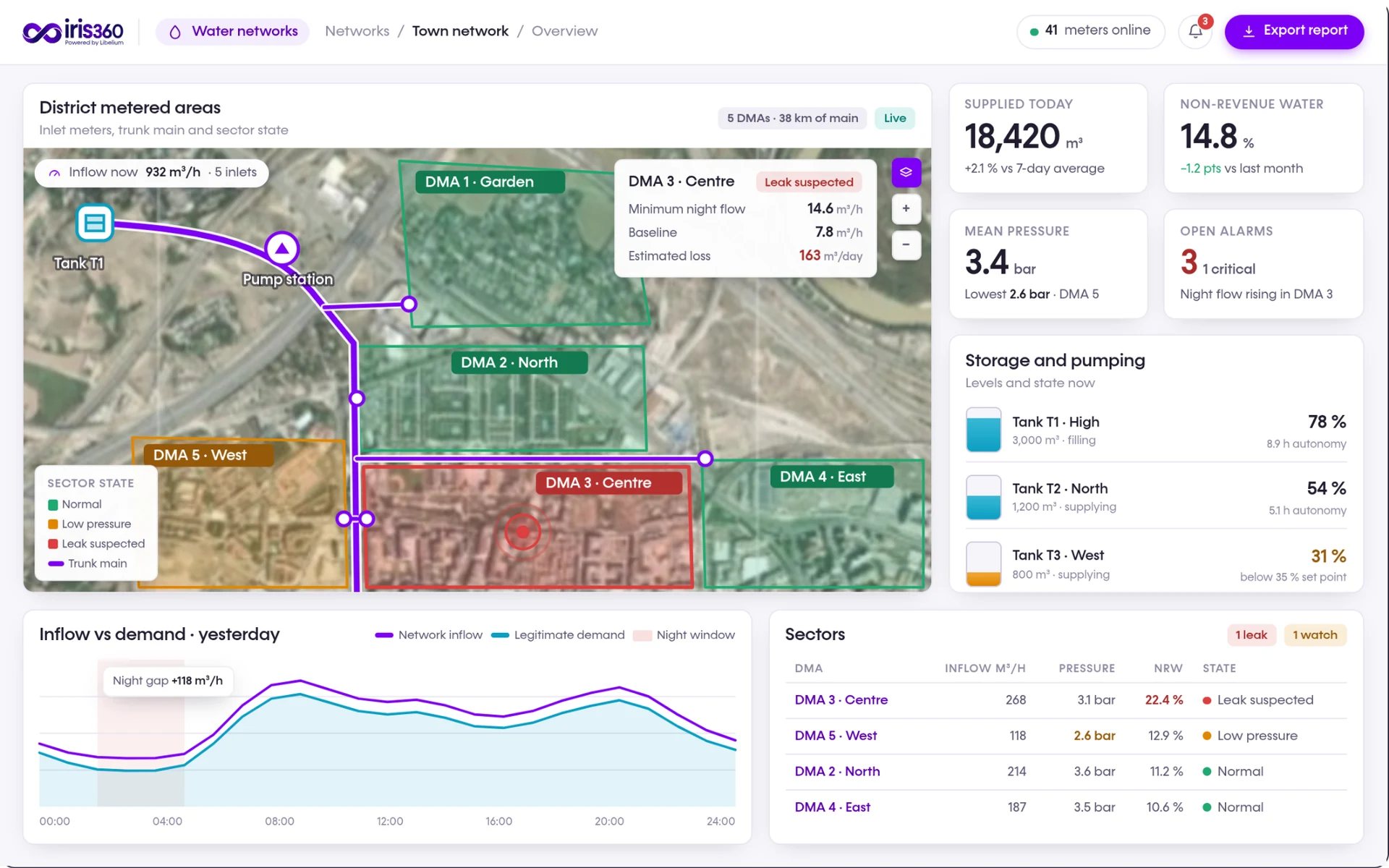Go to Town network breadcrumb

tap(460, 31)
